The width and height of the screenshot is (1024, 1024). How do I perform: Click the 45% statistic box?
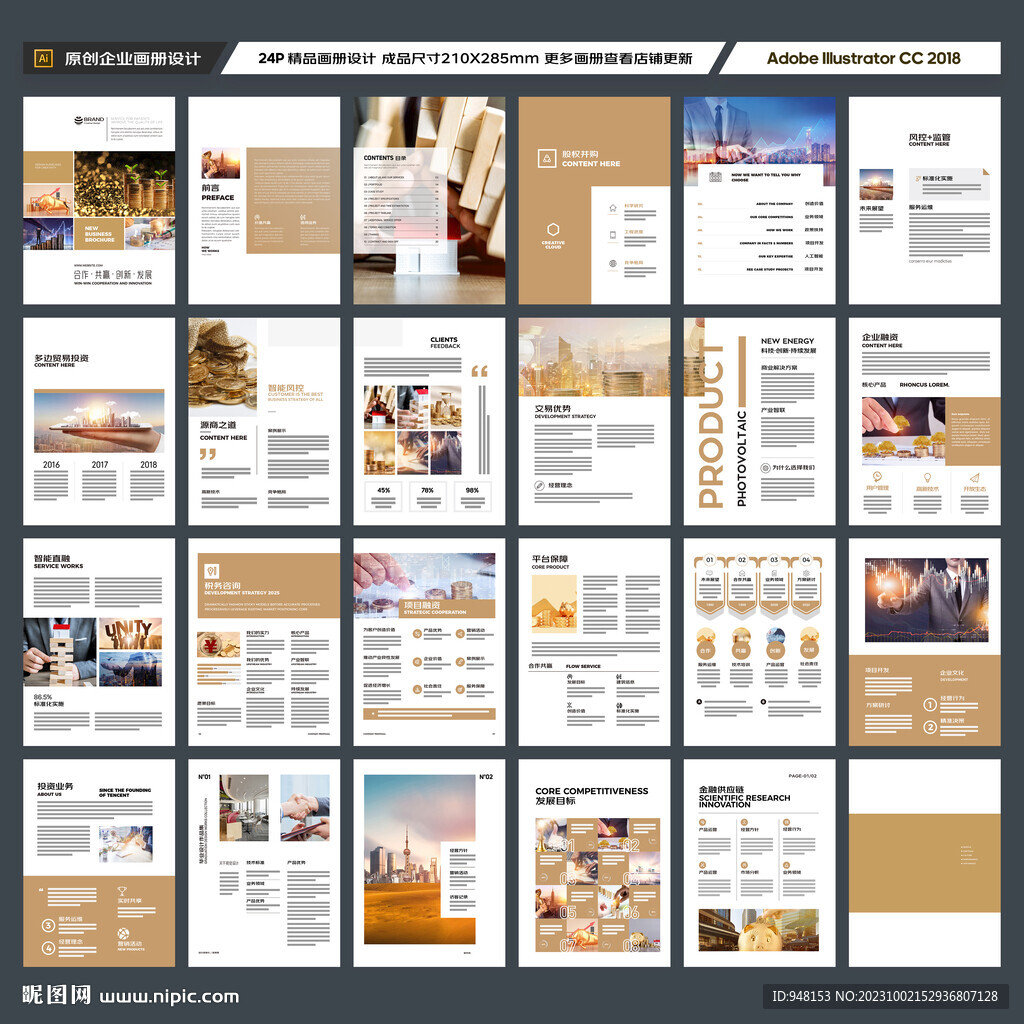[x=383, y=496]
